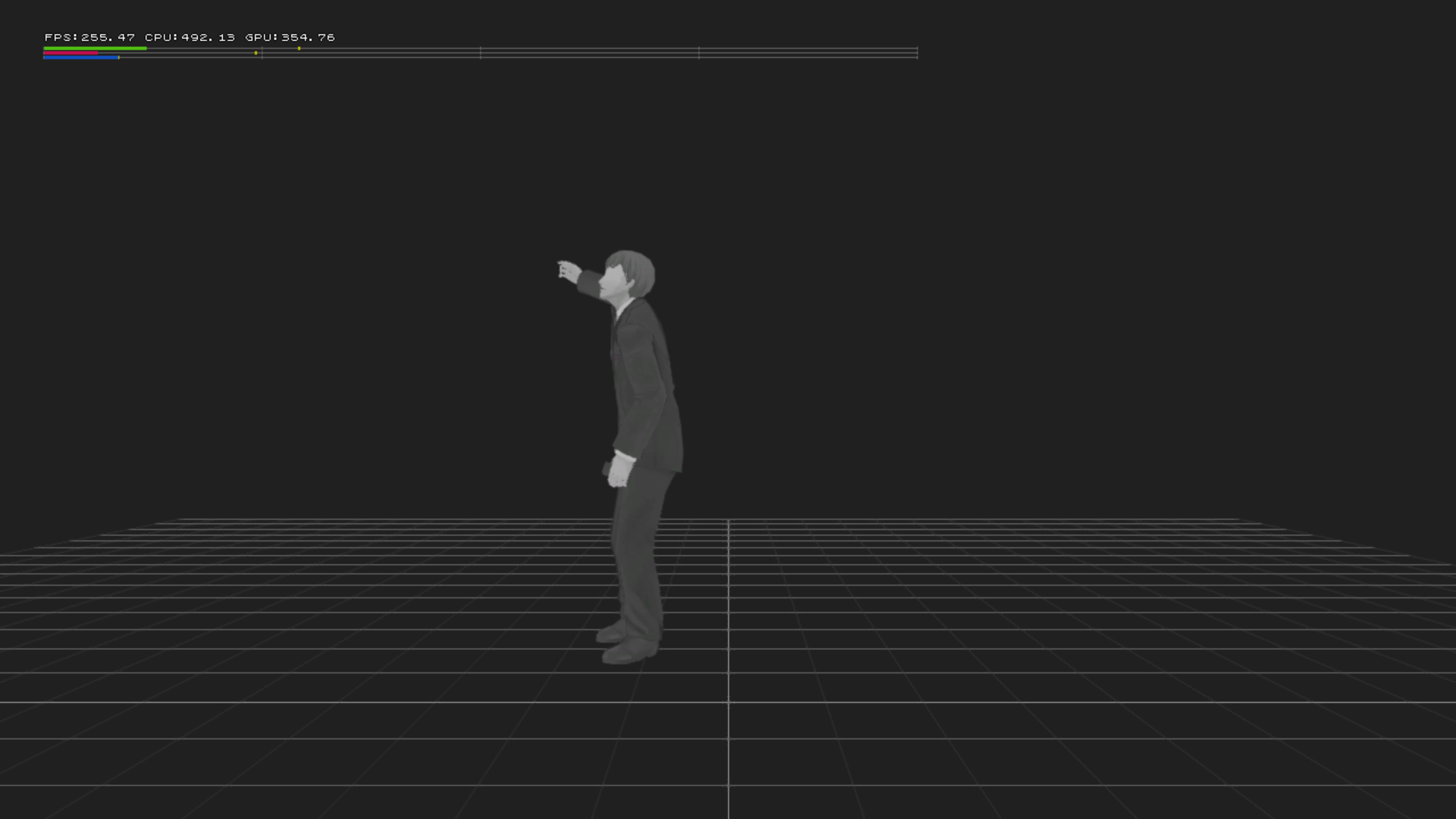1456x819 pixels.
Task: Click the GPU:354.76 readout
Action: 290,37
